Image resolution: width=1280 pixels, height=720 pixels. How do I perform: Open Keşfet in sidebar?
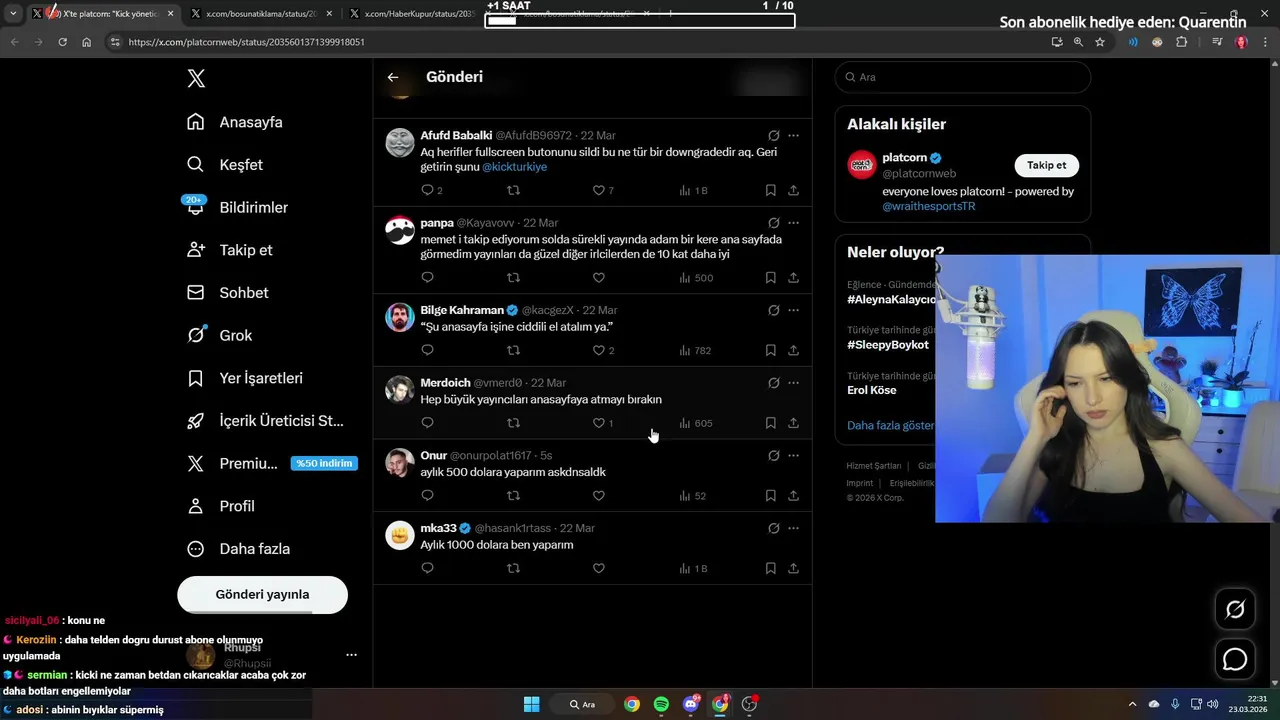[x=225, y=165]
